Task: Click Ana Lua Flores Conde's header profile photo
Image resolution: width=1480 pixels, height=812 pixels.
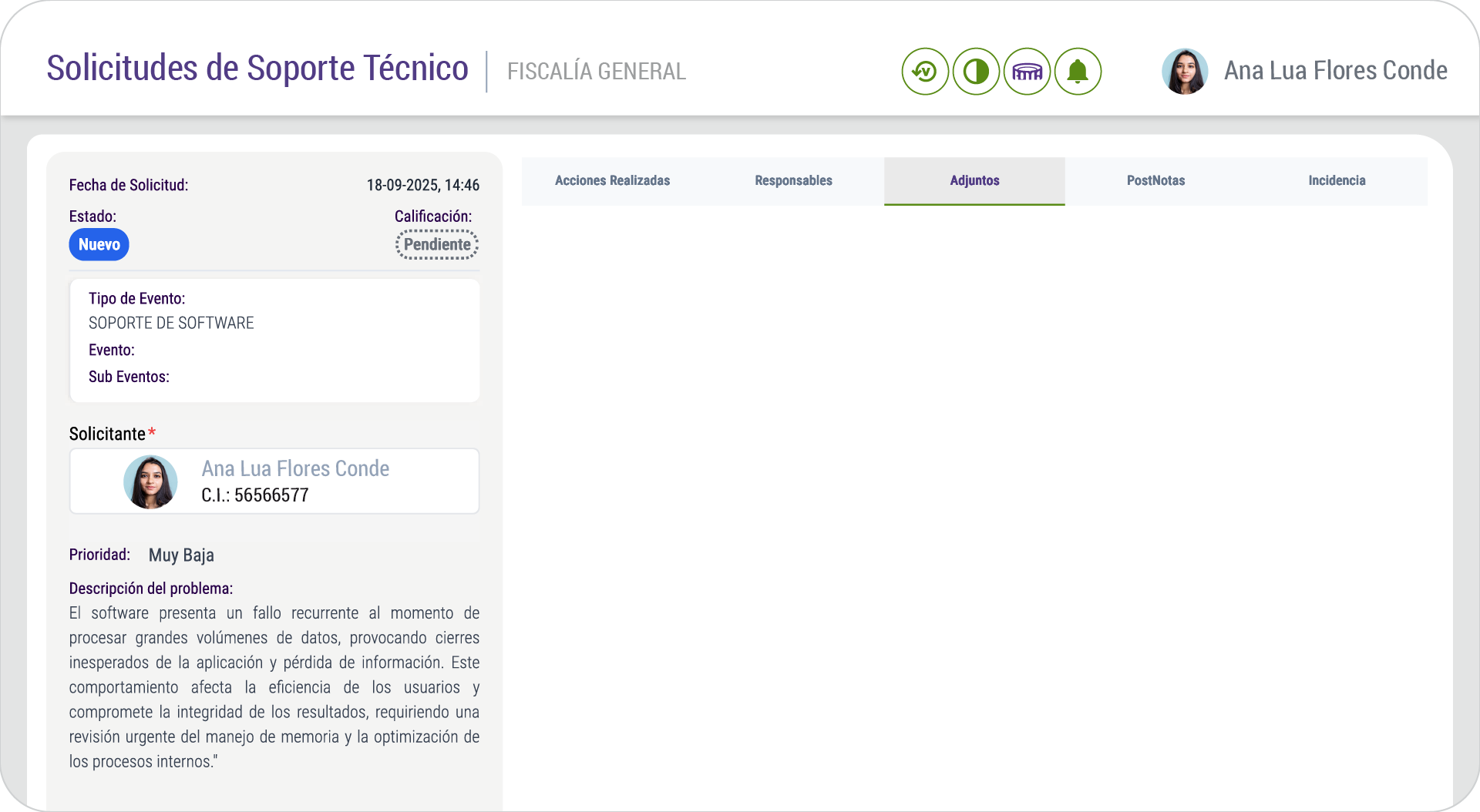Action: coord(1186,70)
